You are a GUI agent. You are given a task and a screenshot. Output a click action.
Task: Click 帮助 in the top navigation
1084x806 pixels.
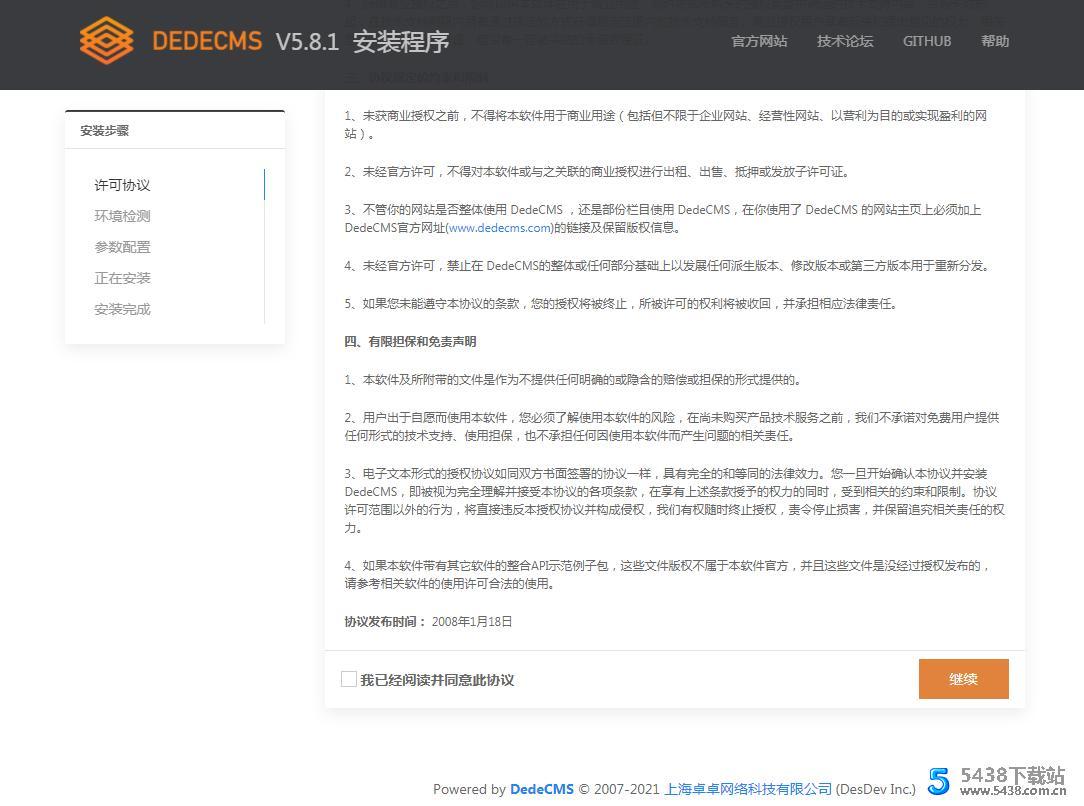pyautogui.click(x=995, y=41)
